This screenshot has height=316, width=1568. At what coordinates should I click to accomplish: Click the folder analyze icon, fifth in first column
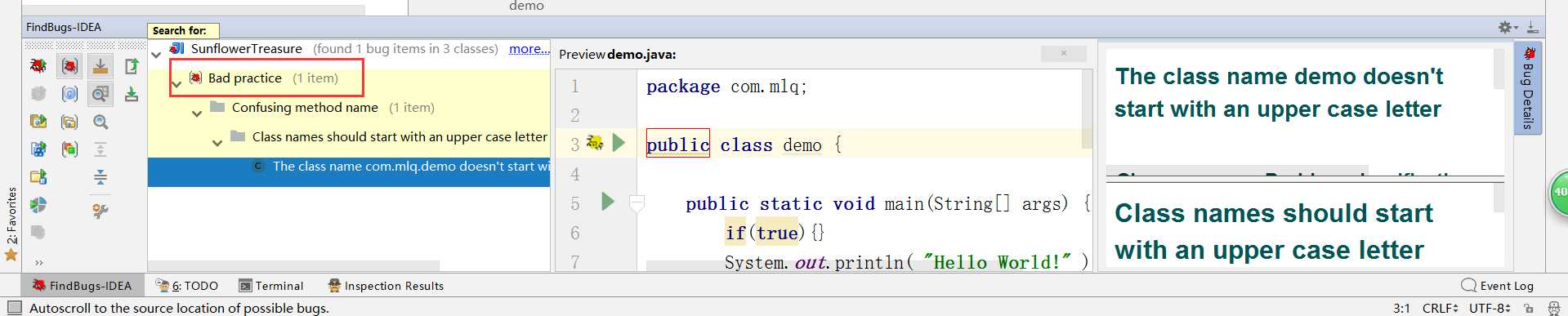coord(38,177)
